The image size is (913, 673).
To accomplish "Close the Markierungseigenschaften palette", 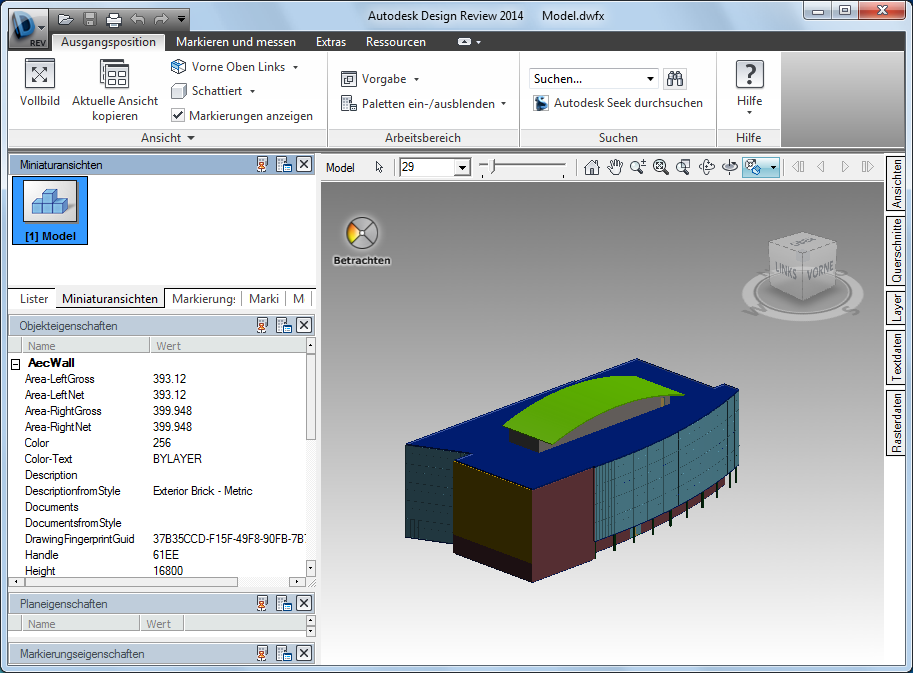I will (304, 653).
